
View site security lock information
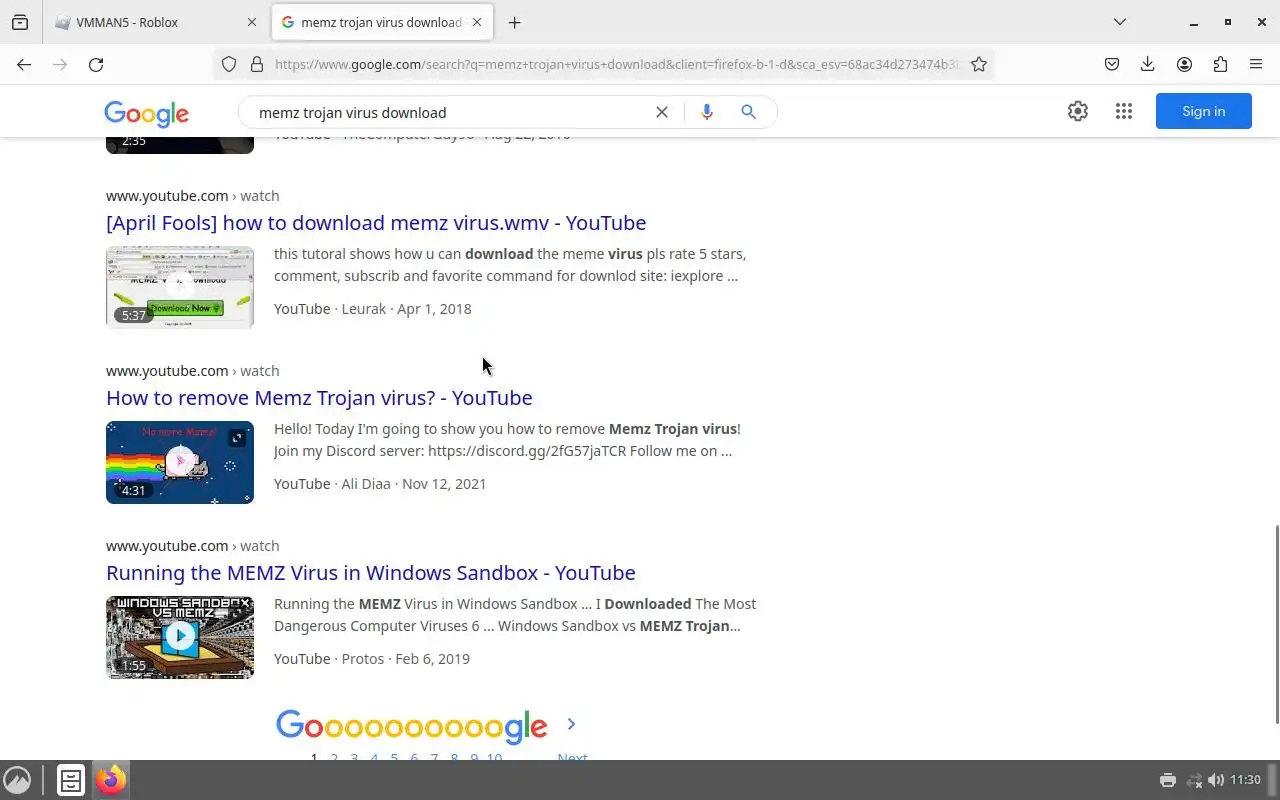coord(257,64)
